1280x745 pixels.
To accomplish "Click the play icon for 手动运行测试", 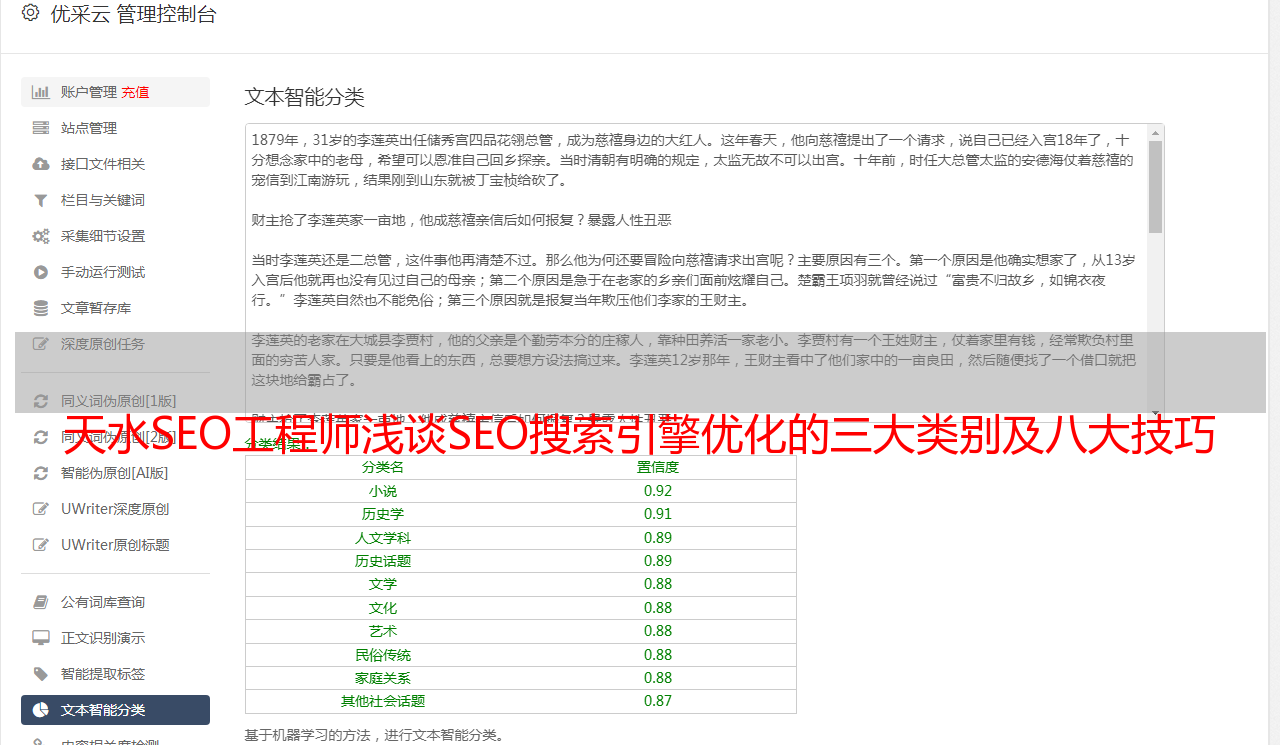I will click(x=41, y=272).
